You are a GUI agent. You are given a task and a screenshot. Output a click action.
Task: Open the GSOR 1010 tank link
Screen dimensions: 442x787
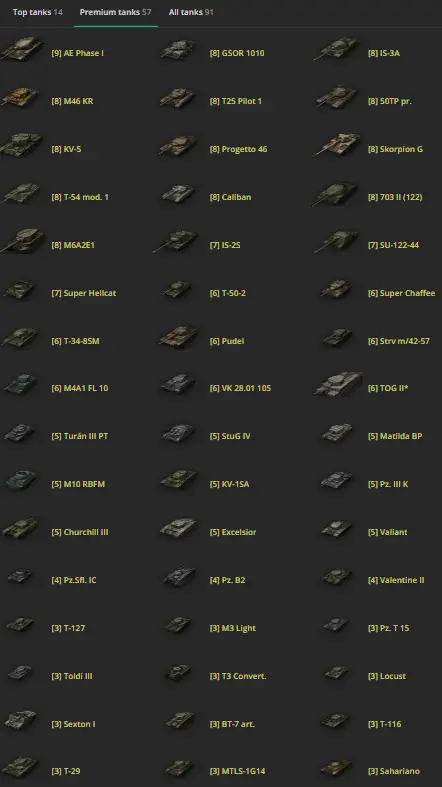click(237, 53)
